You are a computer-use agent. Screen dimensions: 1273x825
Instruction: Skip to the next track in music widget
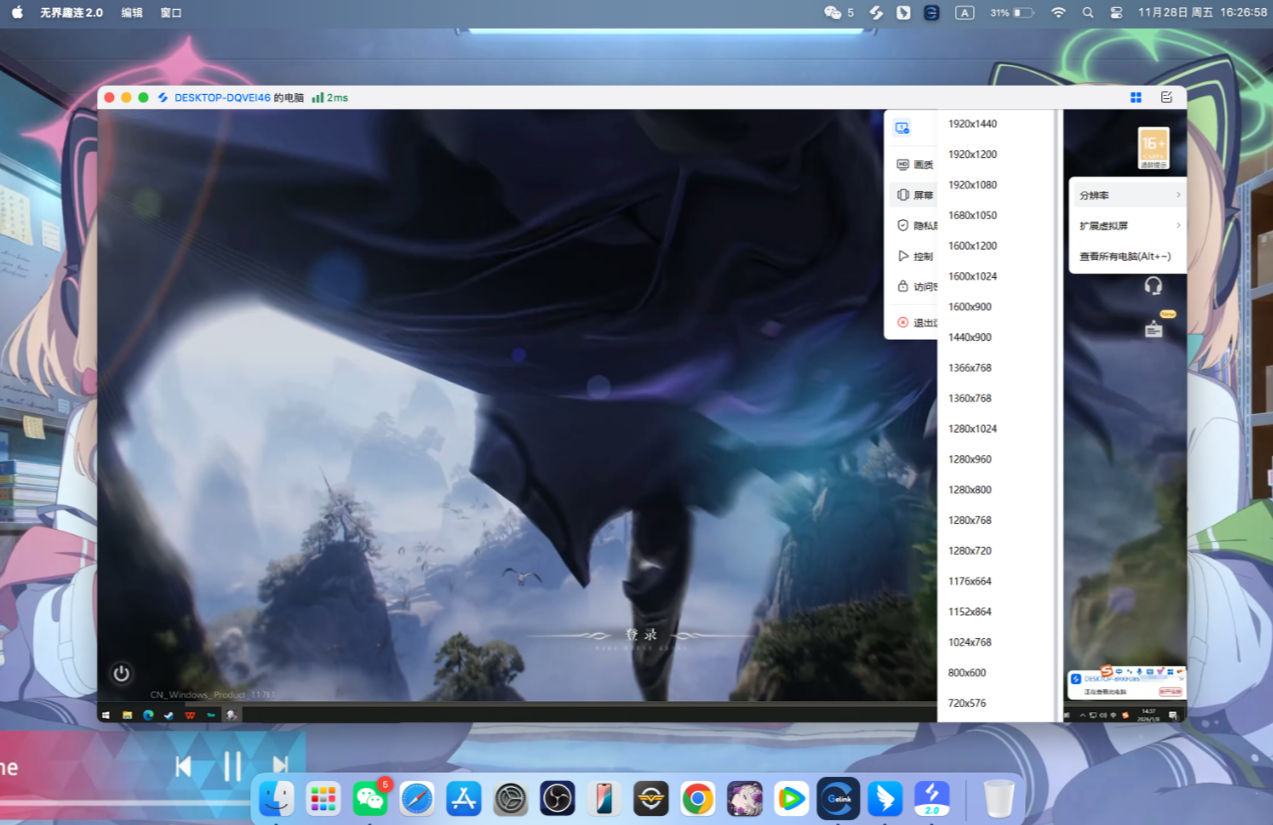tap(281, 766)
